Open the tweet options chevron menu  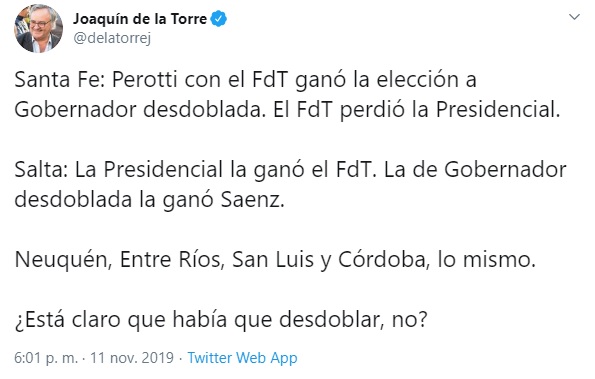tap(575, 17)
